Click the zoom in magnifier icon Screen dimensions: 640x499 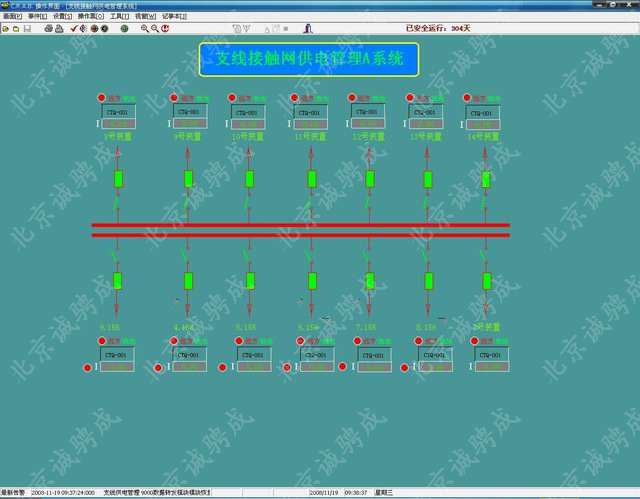click(144, 29)
